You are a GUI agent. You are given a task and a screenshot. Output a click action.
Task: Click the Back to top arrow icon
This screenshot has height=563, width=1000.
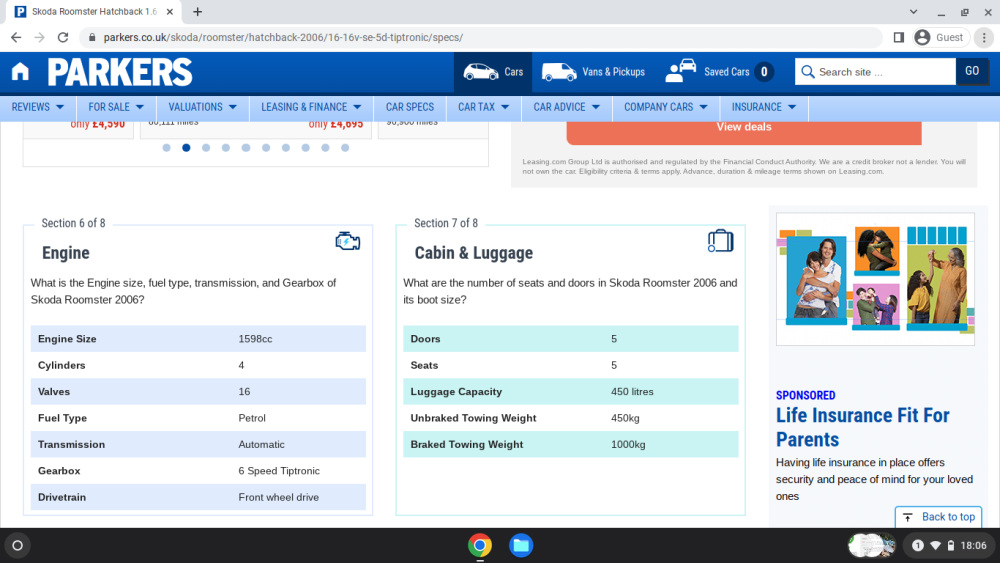click(x=908, y=517)
